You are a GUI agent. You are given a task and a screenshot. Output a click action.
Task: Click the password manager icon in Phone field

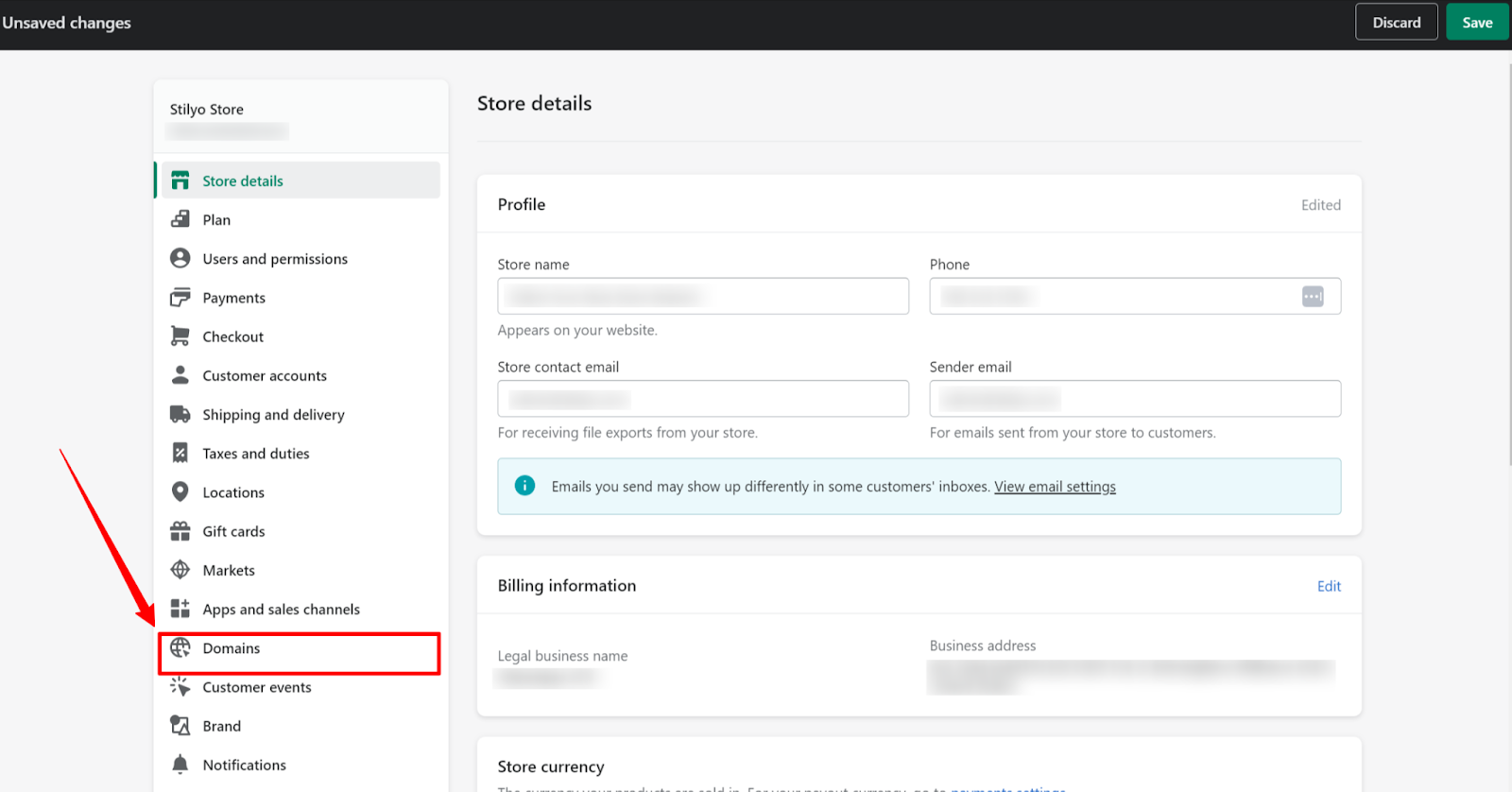coord(1313,297)
